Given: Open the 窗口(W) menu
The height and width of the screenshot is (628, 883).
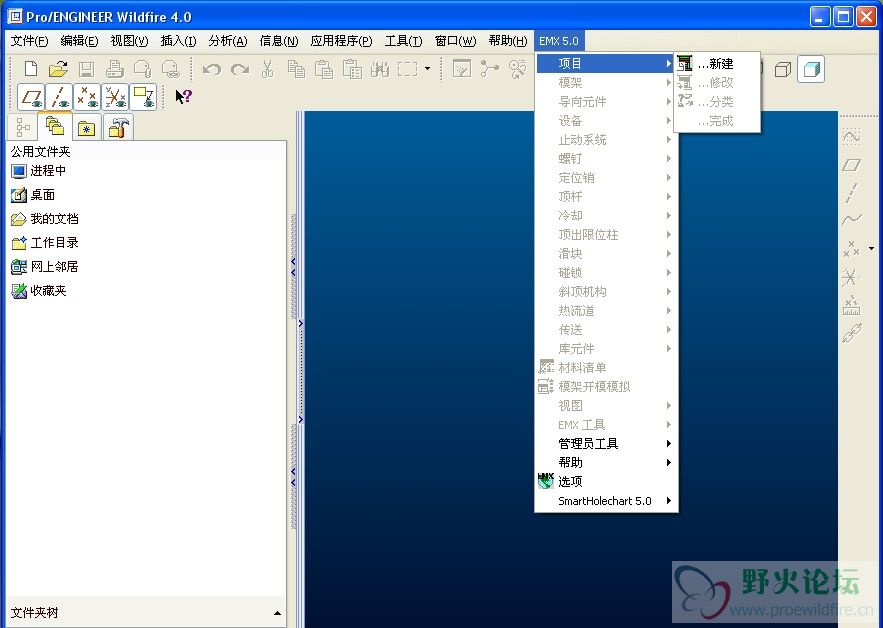Looking at the screenshot, I should tap(455, 41).
